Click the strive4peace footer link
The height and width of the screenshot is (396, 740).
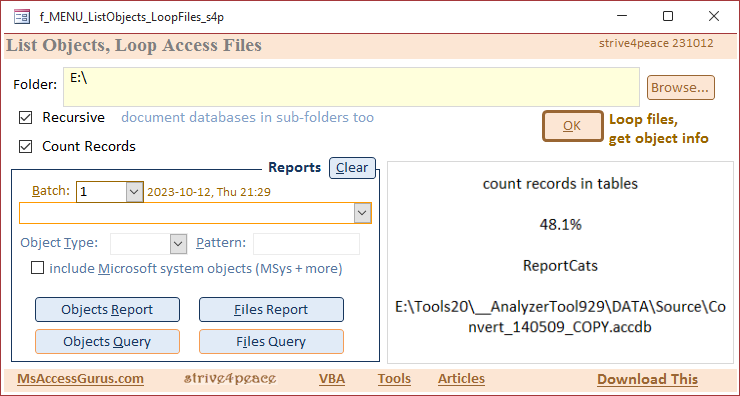coord(230,379)
